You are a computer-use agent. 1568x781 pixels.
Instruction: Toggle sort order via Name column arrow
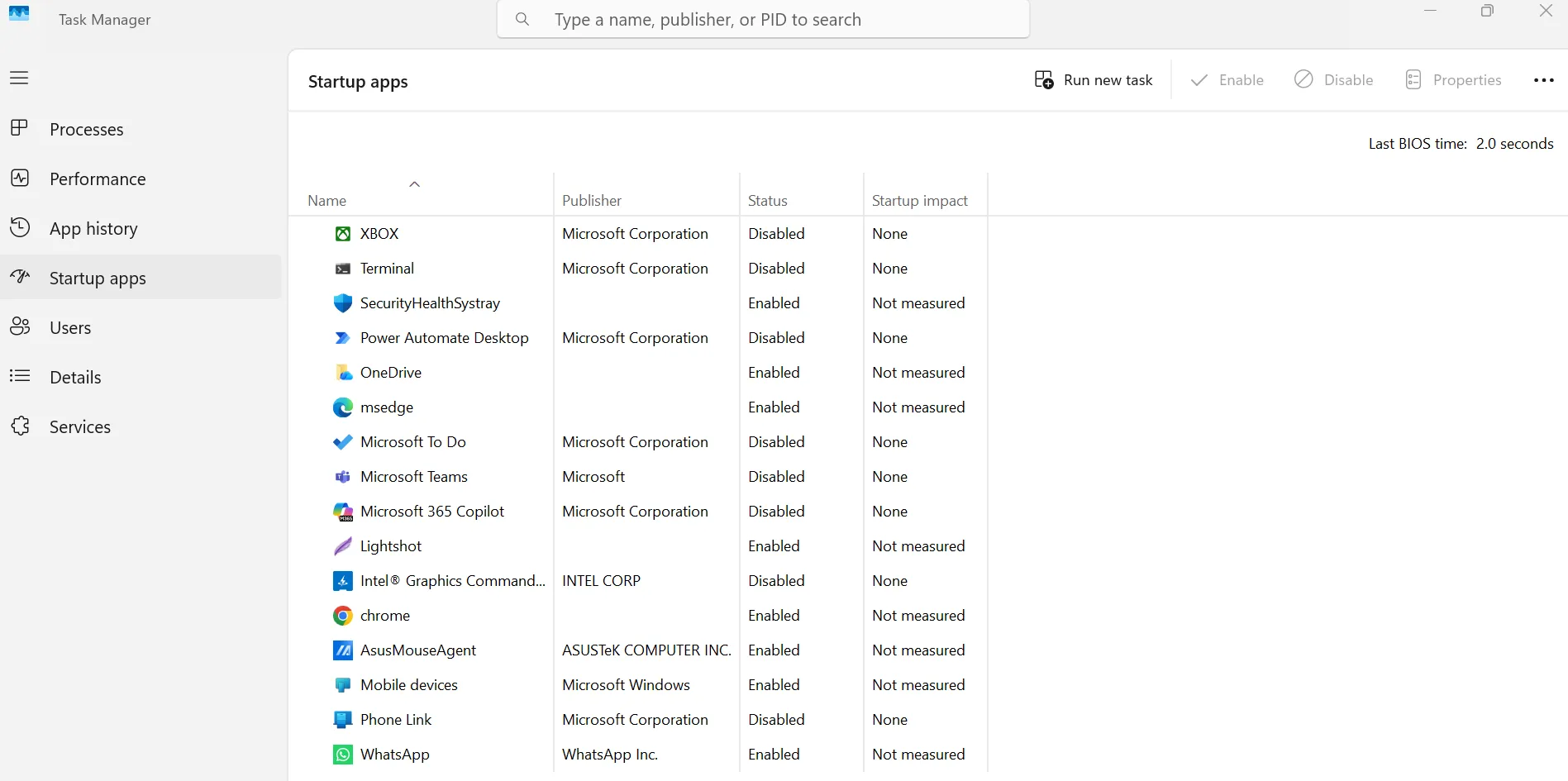(x=415, y=183)
